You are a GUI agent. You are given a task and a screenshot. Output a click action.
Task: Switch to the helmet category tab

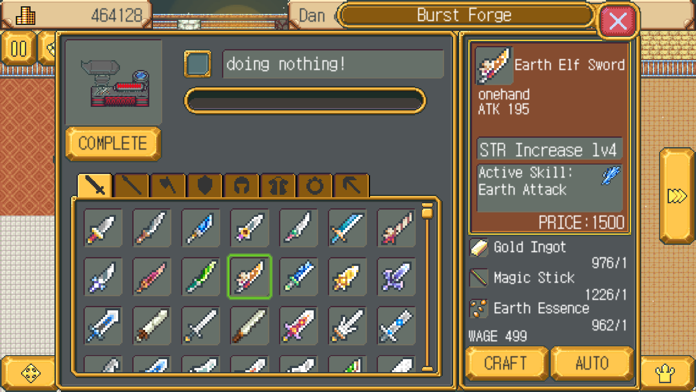(241, 185)
